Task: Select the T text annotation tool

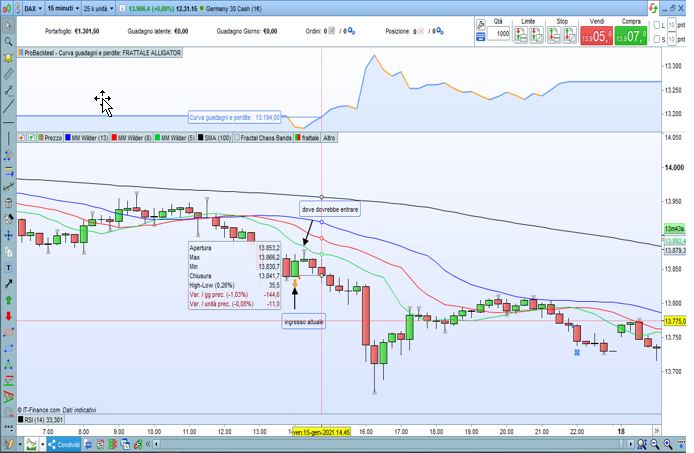Action: 8,268
